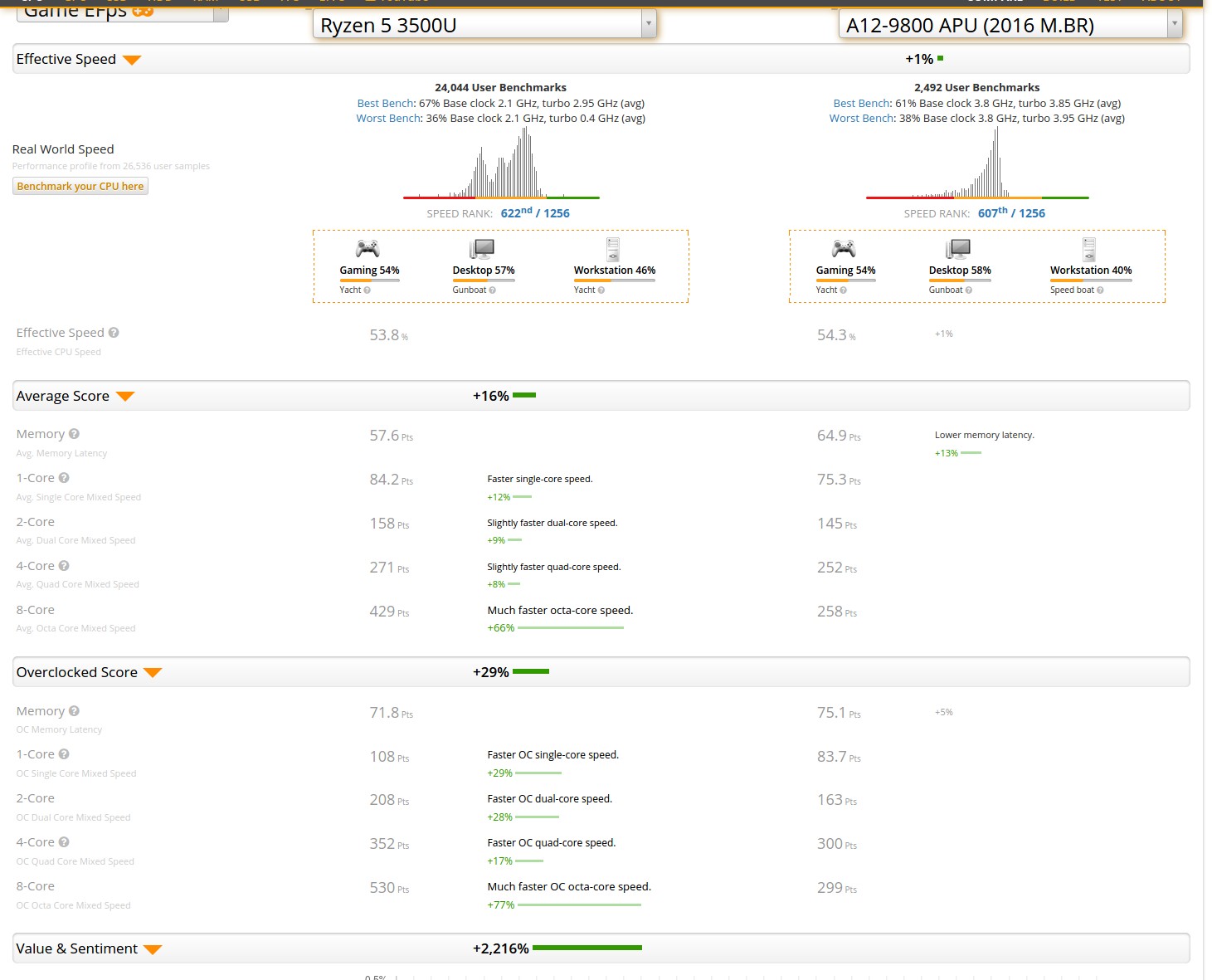The image size is (1212, 980).
Task: Open help icon beside A12-9800 Gaming Yacht label
Action: (x=844, y=290)
